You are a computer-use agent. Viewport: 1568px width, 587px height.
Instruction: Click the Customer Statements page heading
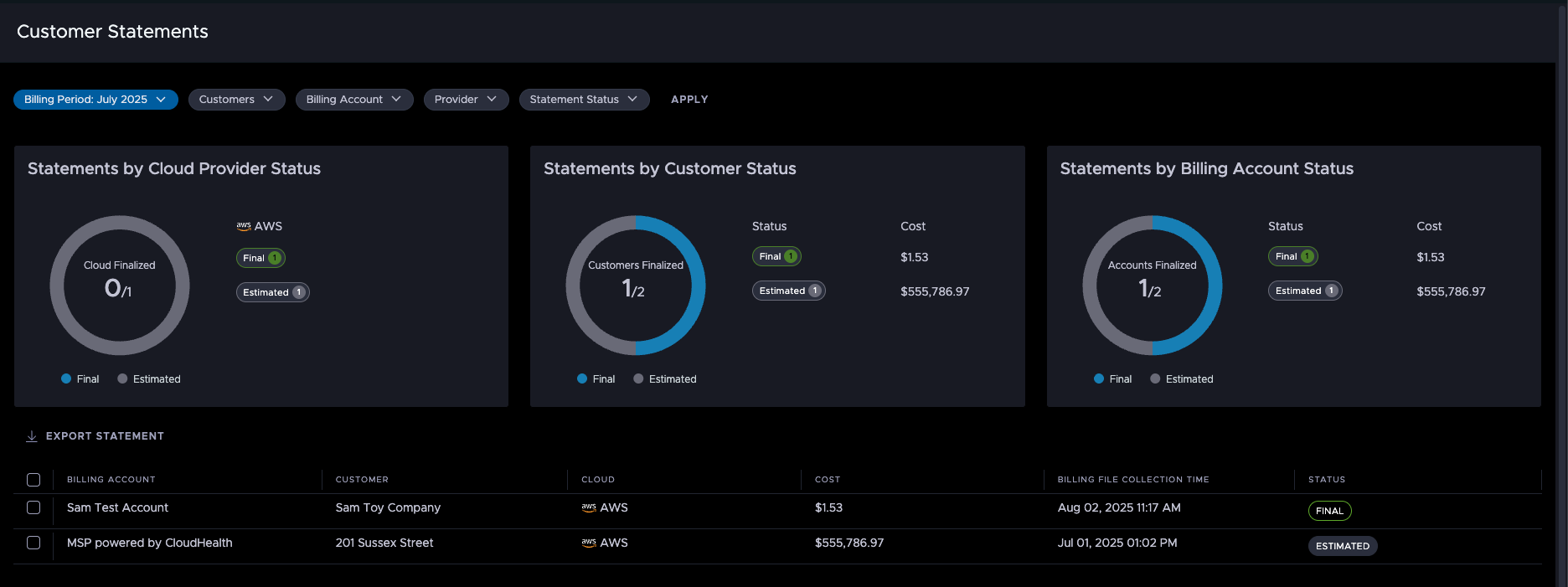[112, 31]
